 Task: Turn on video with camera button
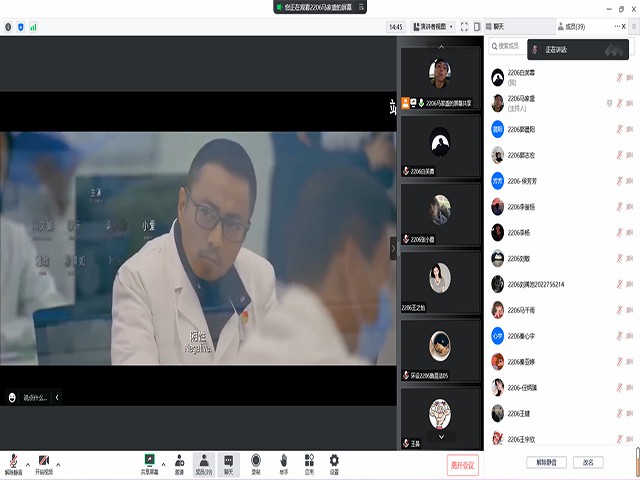tap(44, 464)
